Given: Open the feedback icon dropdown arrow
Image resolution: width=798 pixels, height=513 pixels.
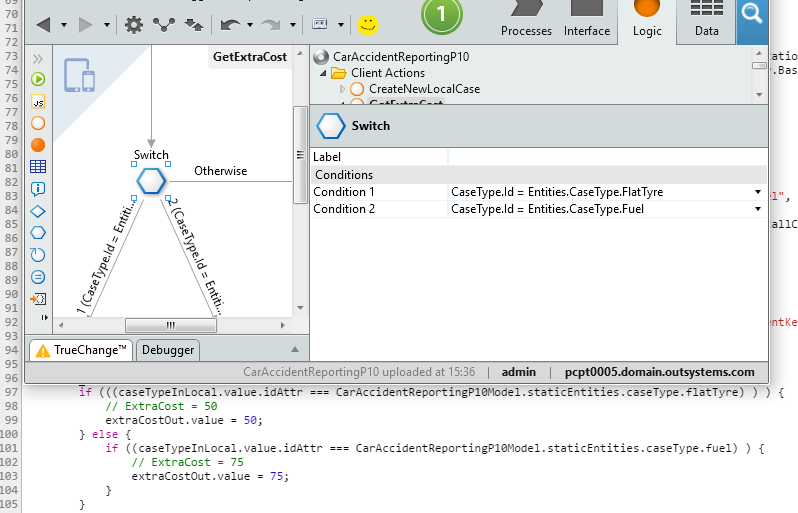Looking at the screenshot, I should coord(340,24).
